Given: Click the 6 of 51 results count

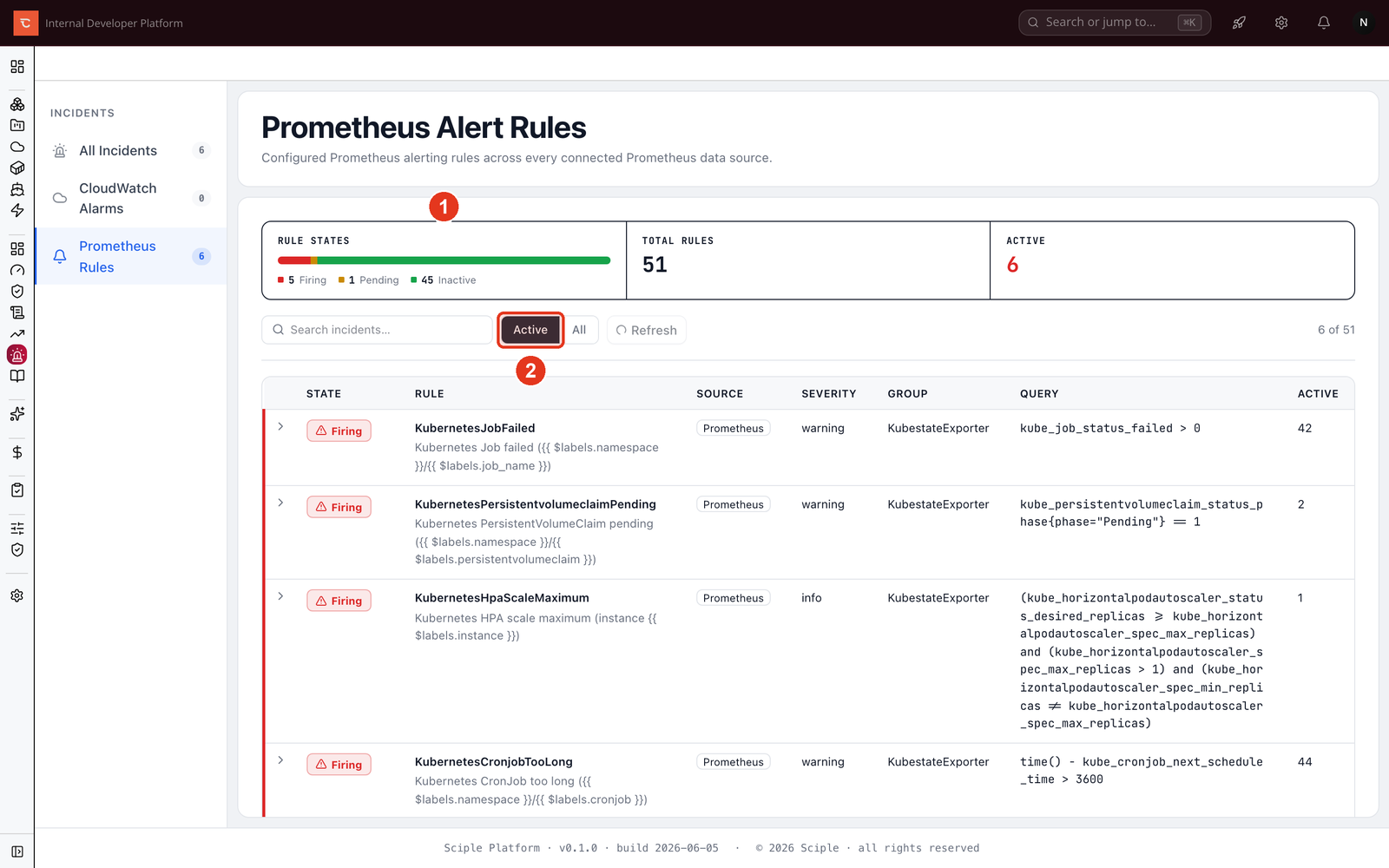Looking at the screenshot, I should coord(1336,330).
